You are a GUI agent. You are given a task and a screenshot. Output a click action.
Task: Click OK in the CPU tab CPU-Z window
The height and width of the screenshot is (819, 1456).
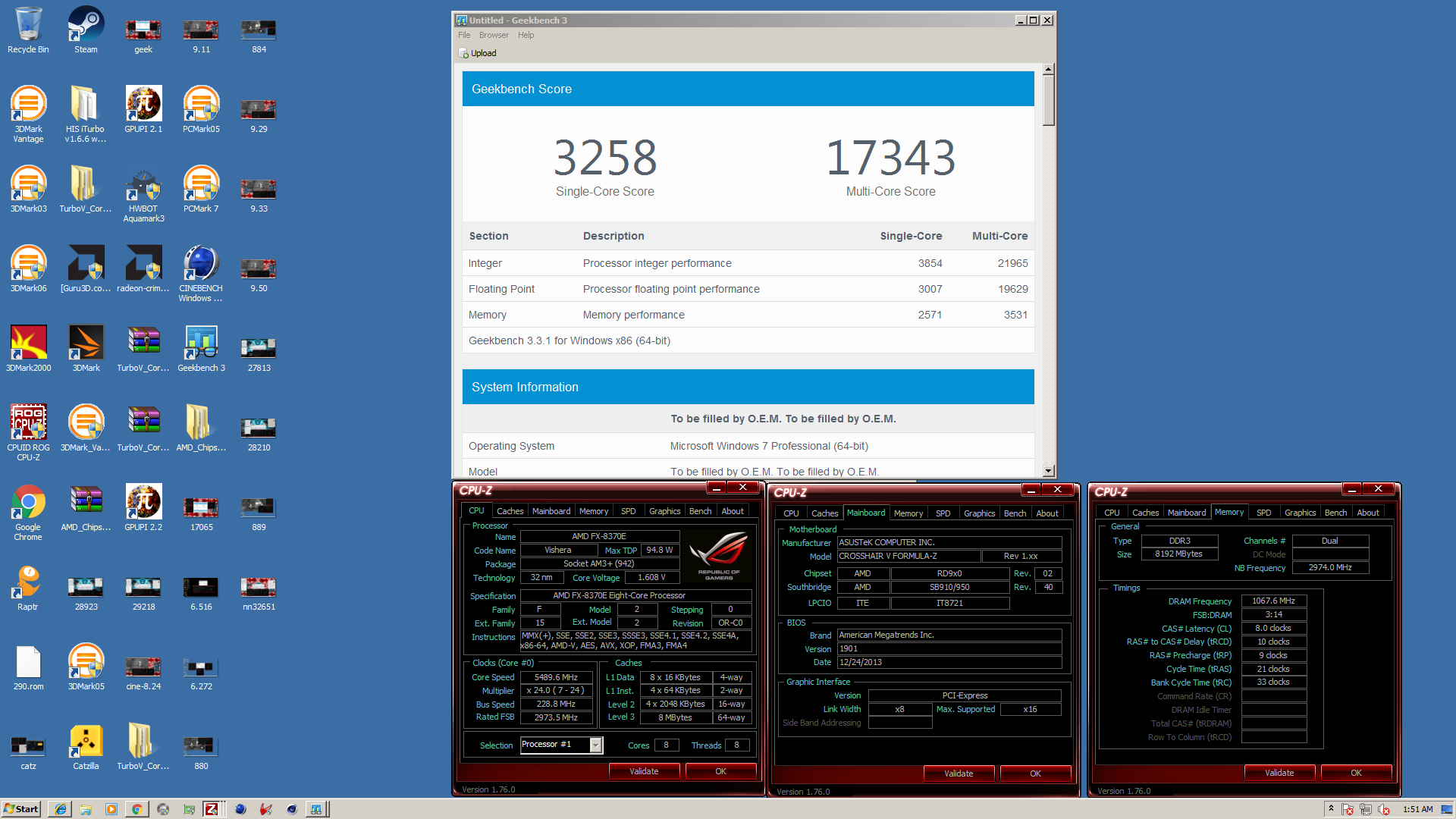(720, 771)
